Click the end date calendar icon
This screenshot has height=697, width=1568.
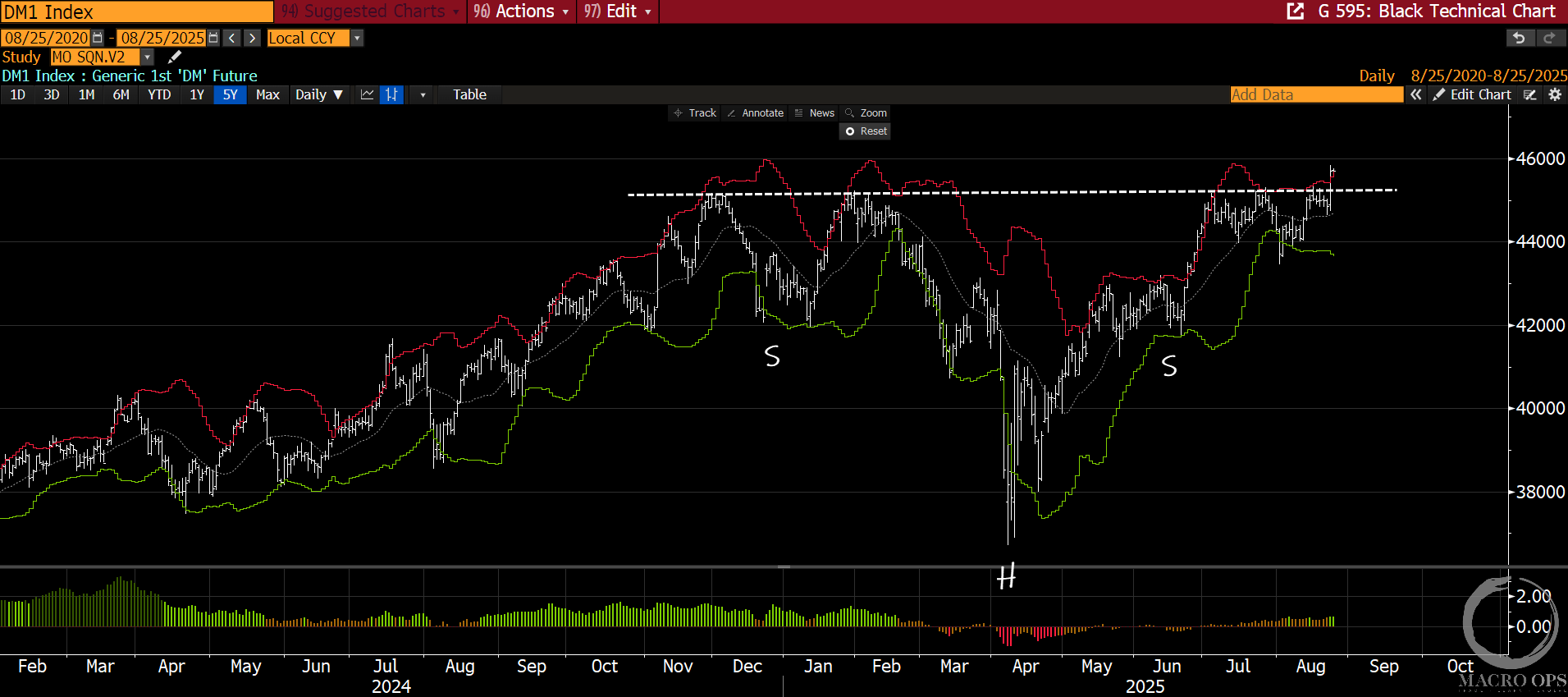point(213,38)
